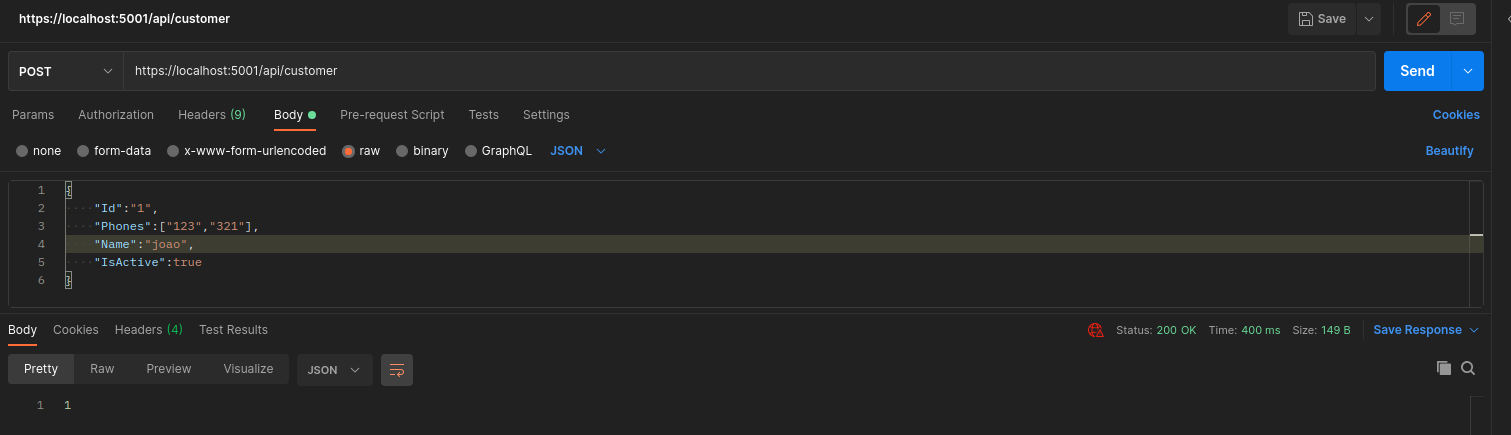The image size is (1511, 435).
Task: Click in the request URL field
Action: pyautogui.click(x=750, y=71)
